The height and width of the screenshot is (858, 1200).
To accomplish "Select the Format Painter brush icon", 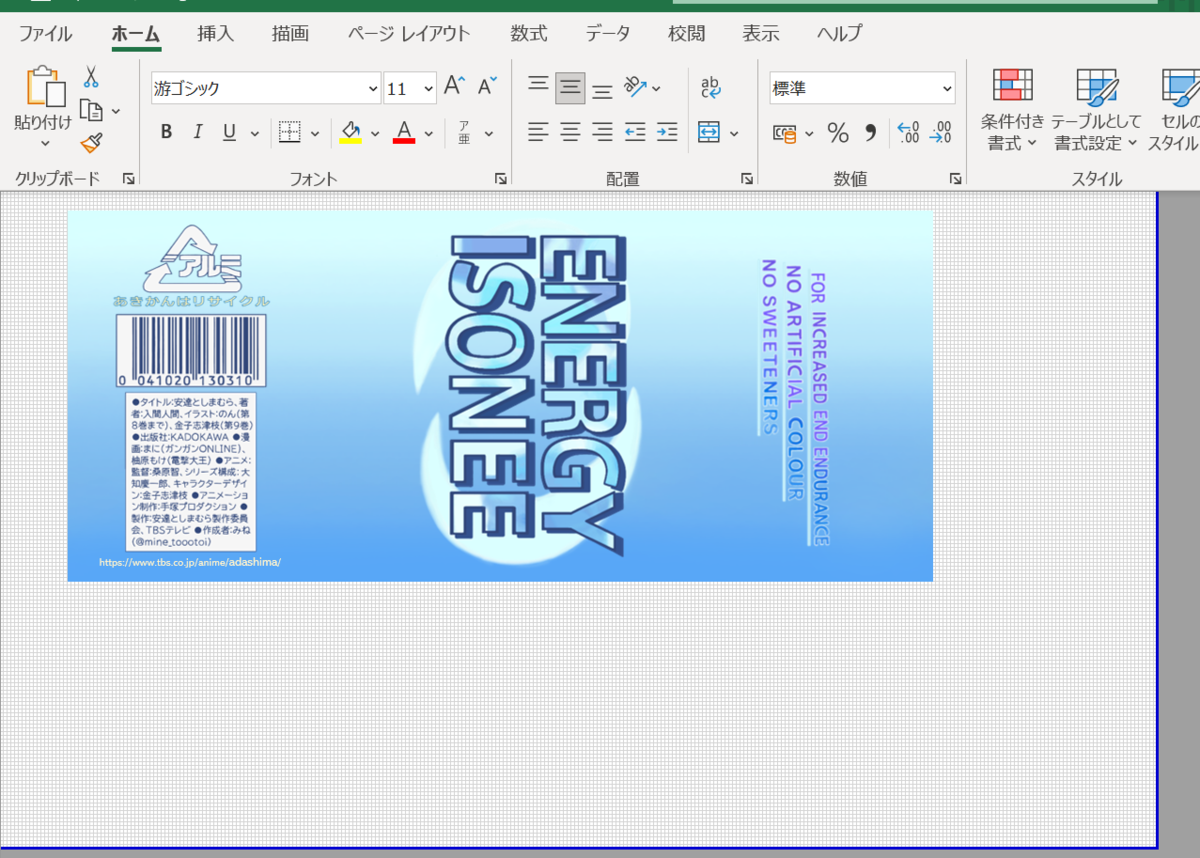I will (x=91, y=143).
